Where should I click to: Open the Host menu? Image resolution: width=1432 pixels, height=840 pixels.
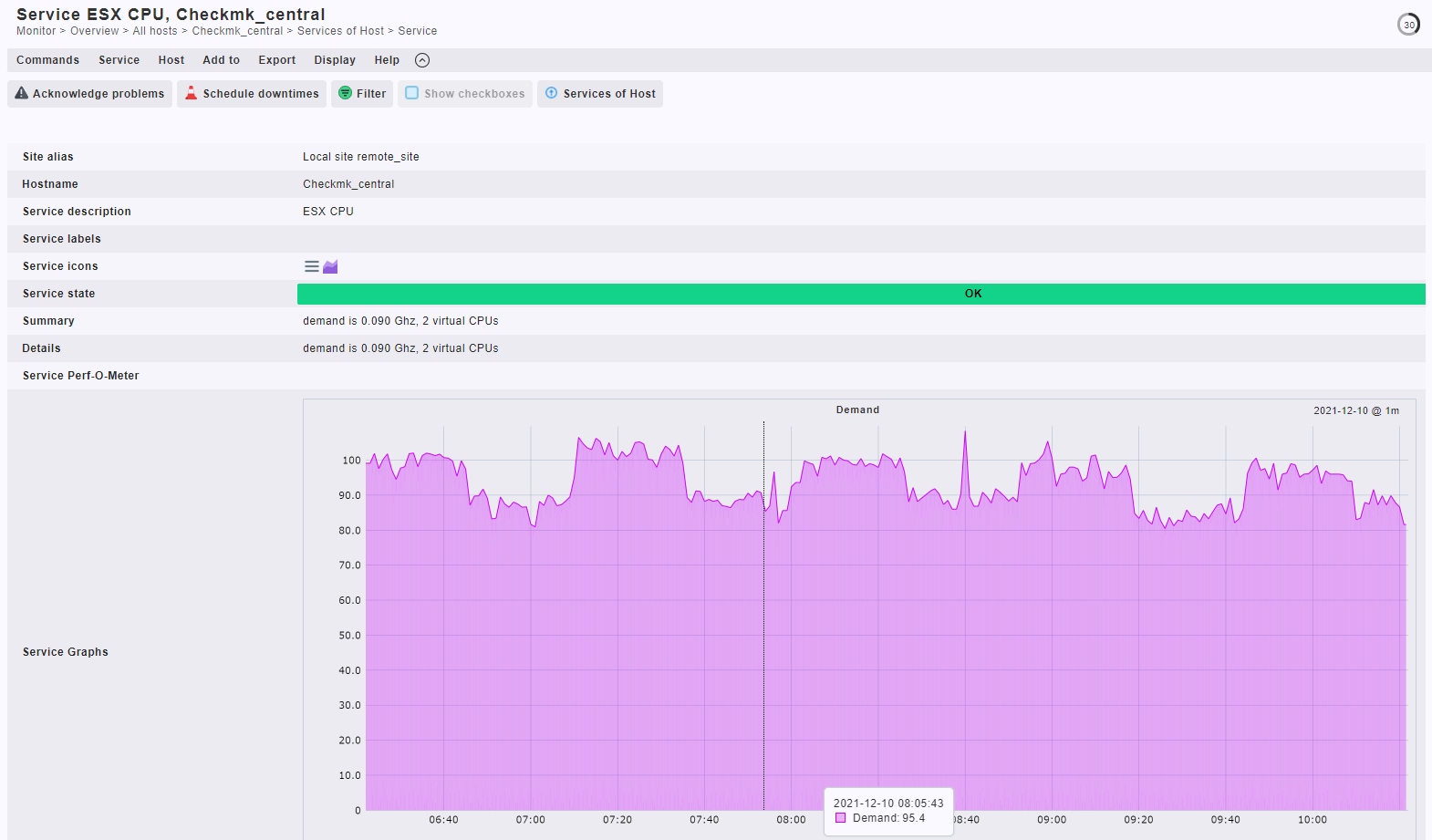coord(171,60)
